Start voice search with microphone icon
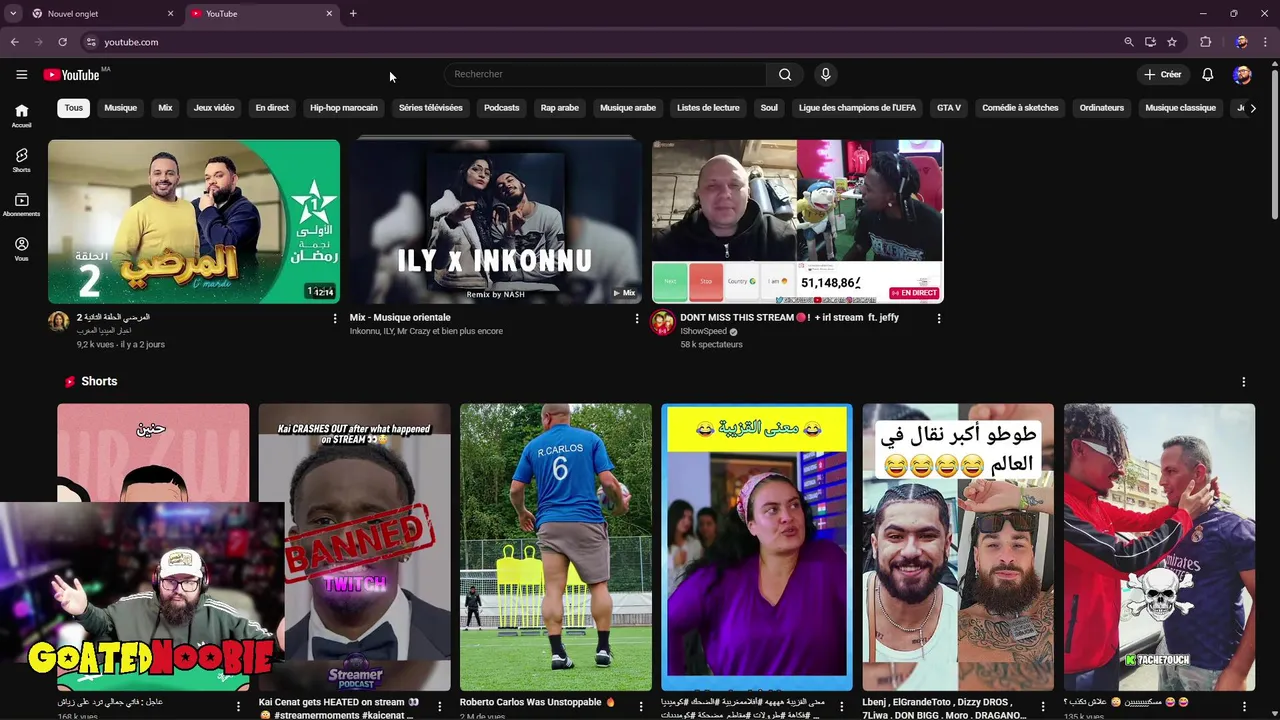The height and width of the screenshot is (720, 1280). pos(825,74)
